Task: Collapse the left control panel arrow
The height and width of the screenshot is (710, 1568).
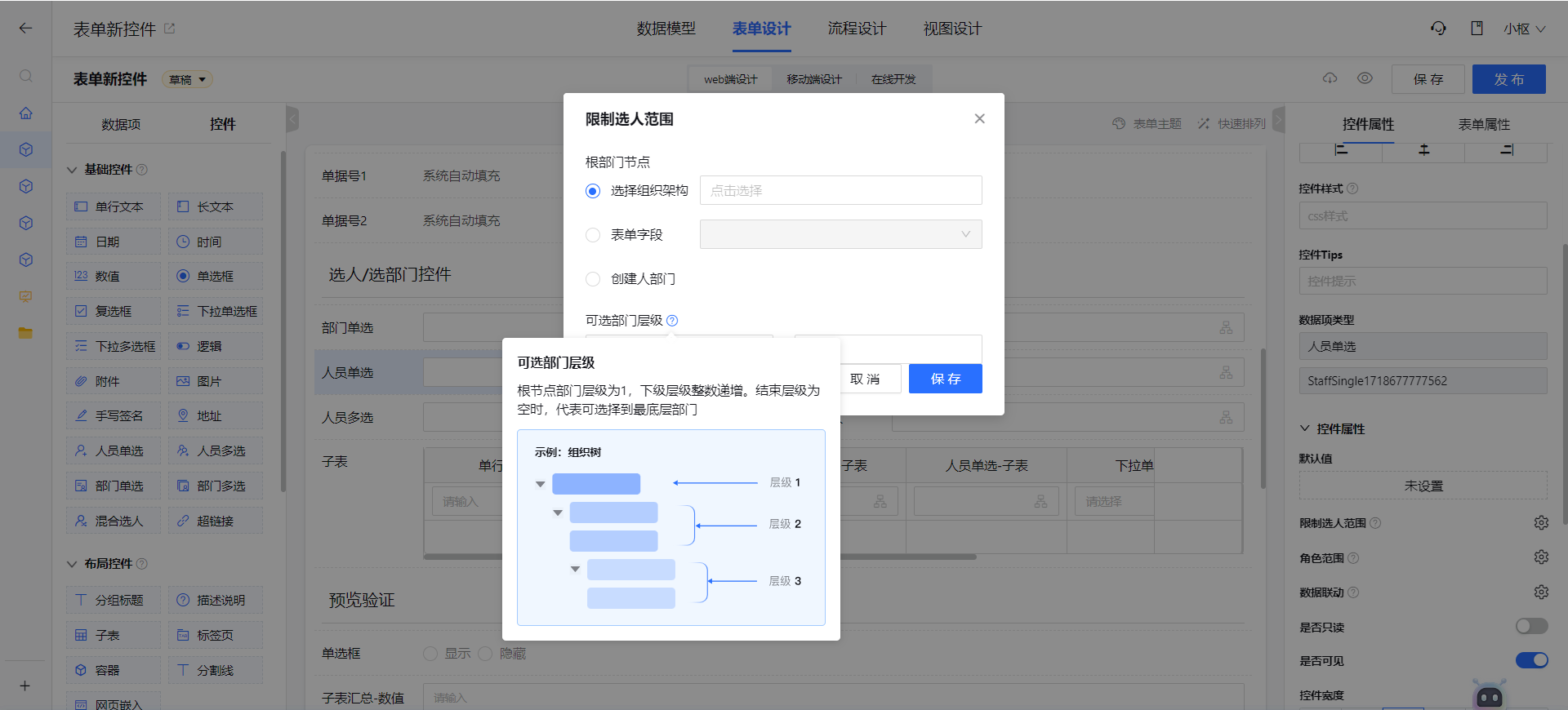Action: [x=292, y=119]
